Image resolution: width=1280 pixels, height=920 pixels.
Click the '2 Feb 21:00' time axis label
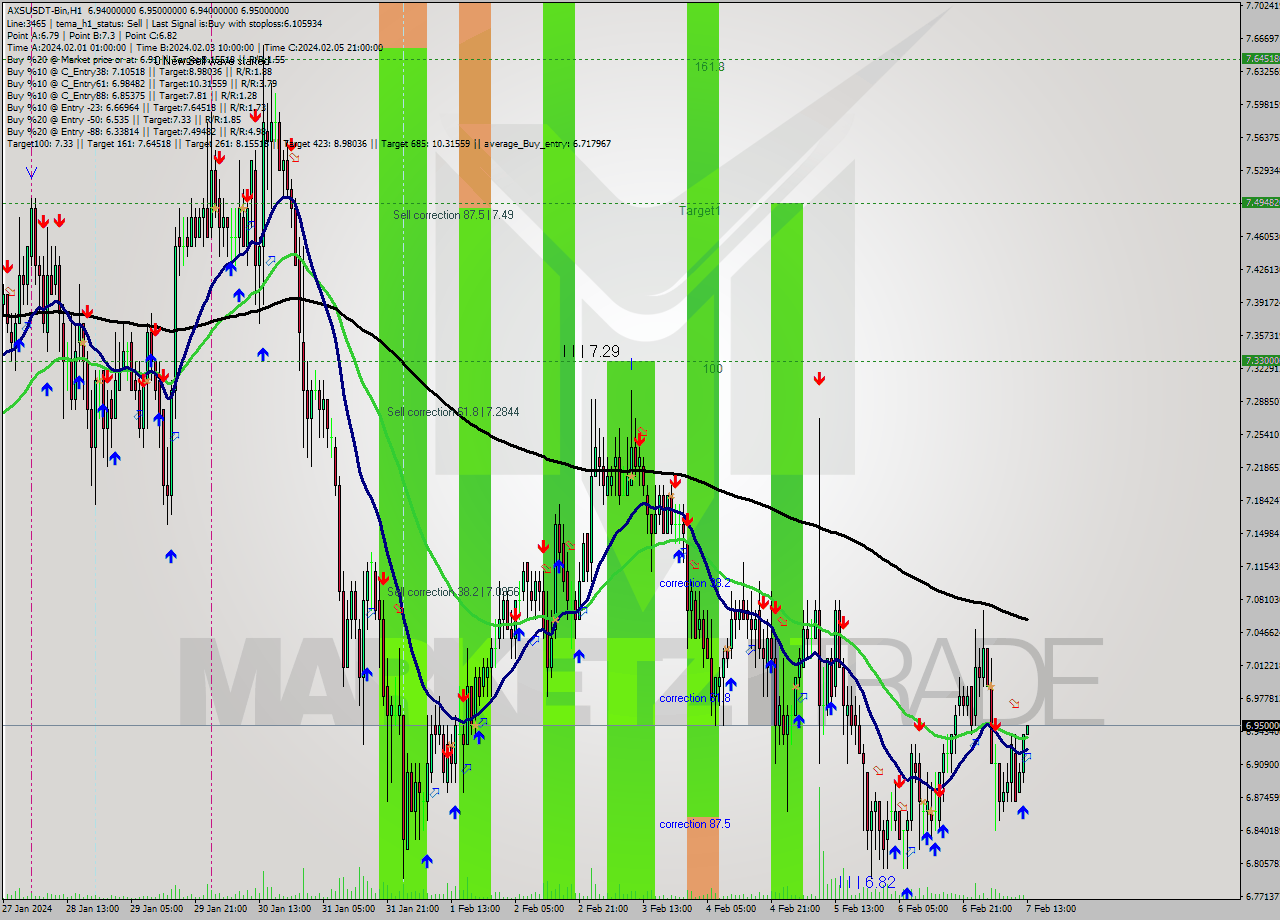tap(603, 909)
